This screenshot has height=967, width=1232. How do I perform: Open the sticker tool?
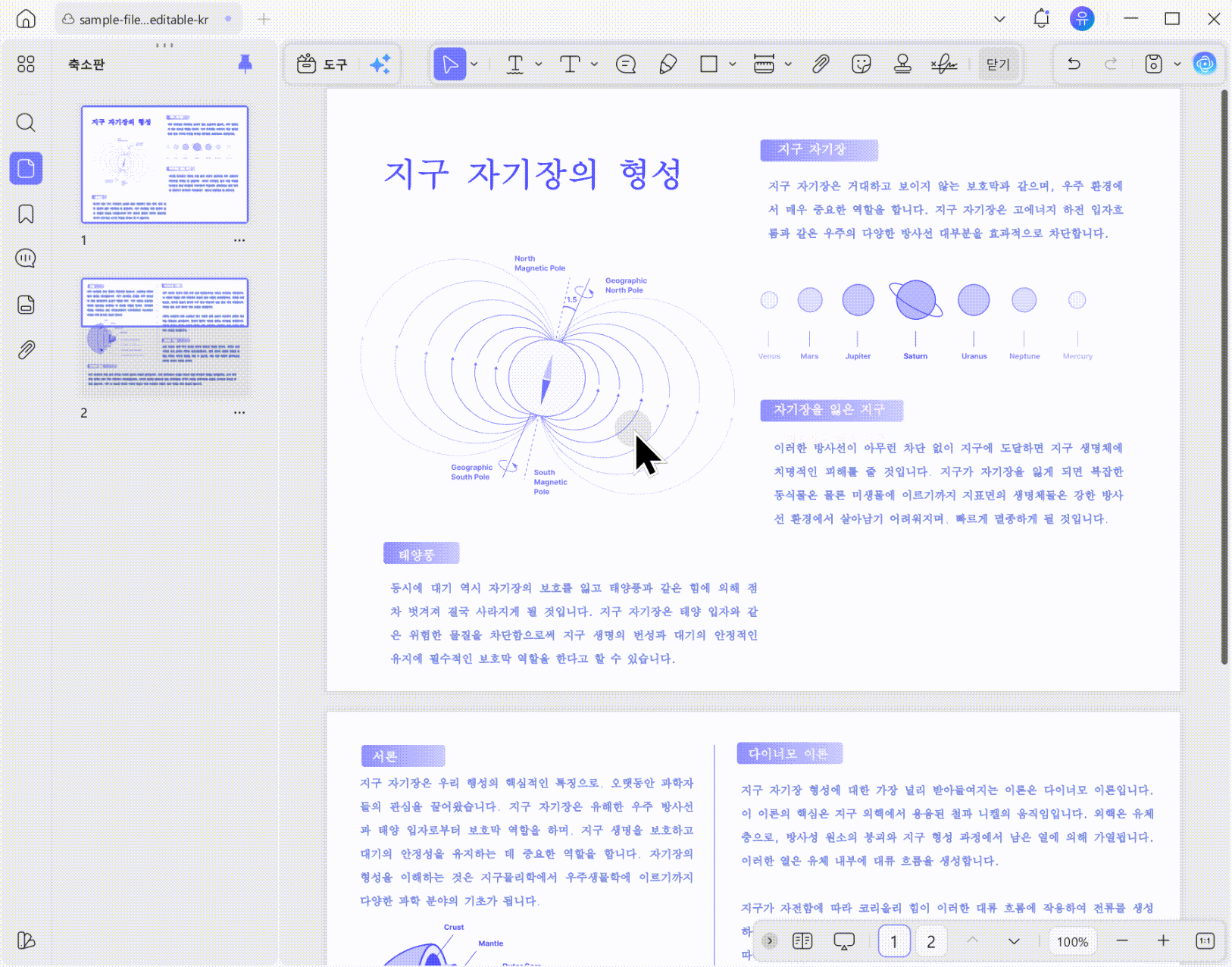[x=861, y=64]
